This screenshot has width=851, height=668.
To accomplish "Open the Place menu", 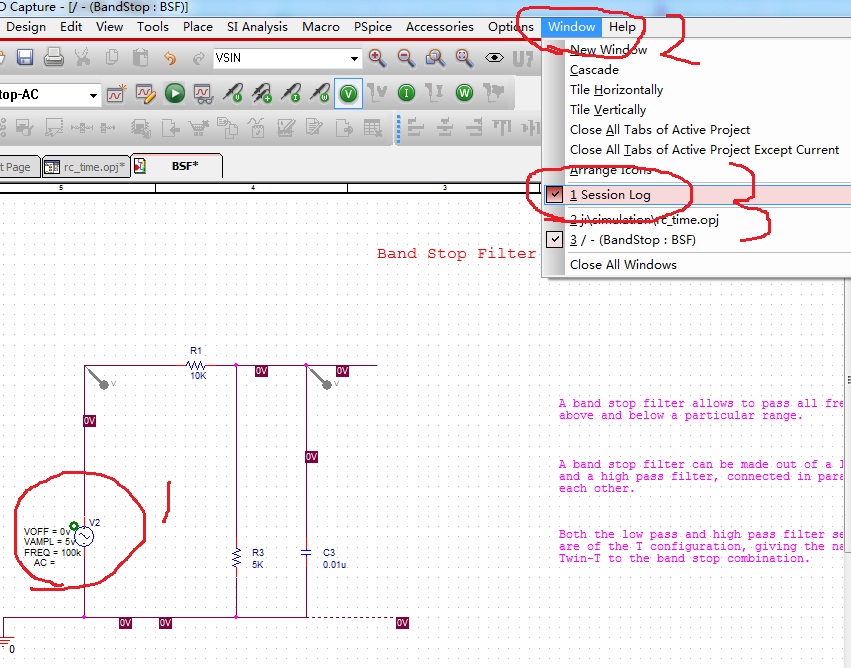I will pyautogui.click(x=198, y=27).
